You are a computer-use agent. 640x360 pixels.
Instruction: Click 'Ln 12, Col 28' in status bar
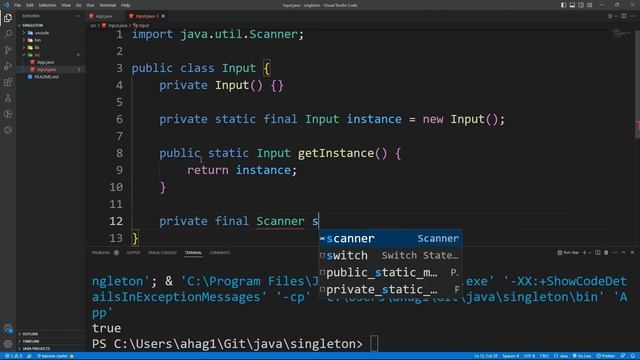(x=486, y=356)
